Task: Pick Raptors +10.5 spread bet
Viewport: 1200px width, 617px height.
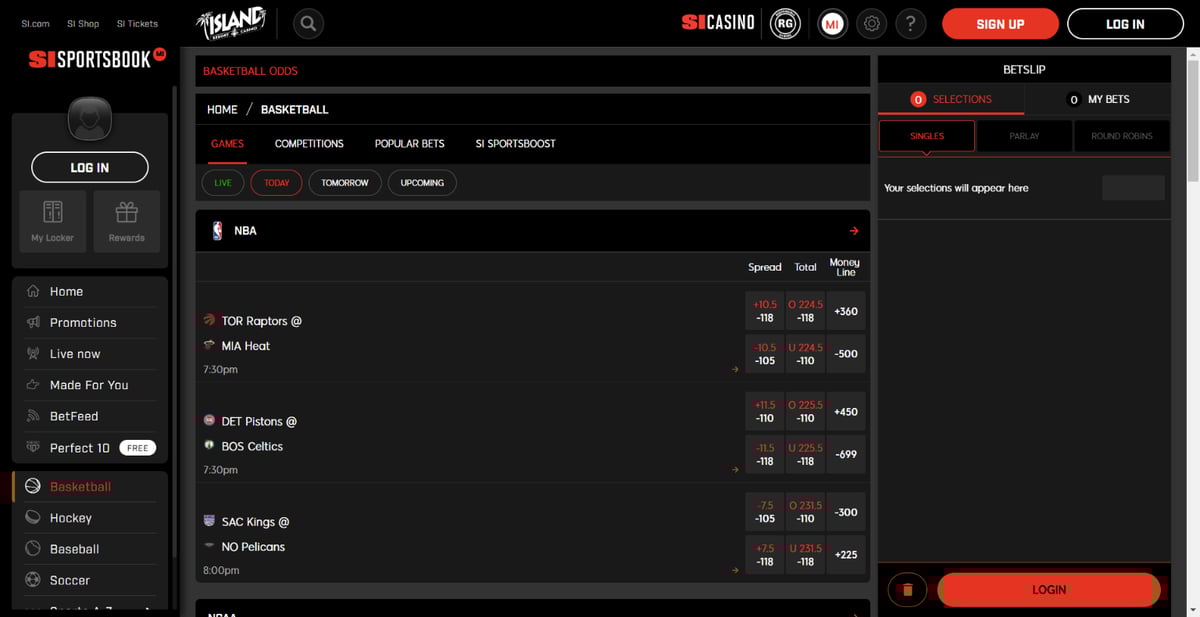Action: (765, 311)
